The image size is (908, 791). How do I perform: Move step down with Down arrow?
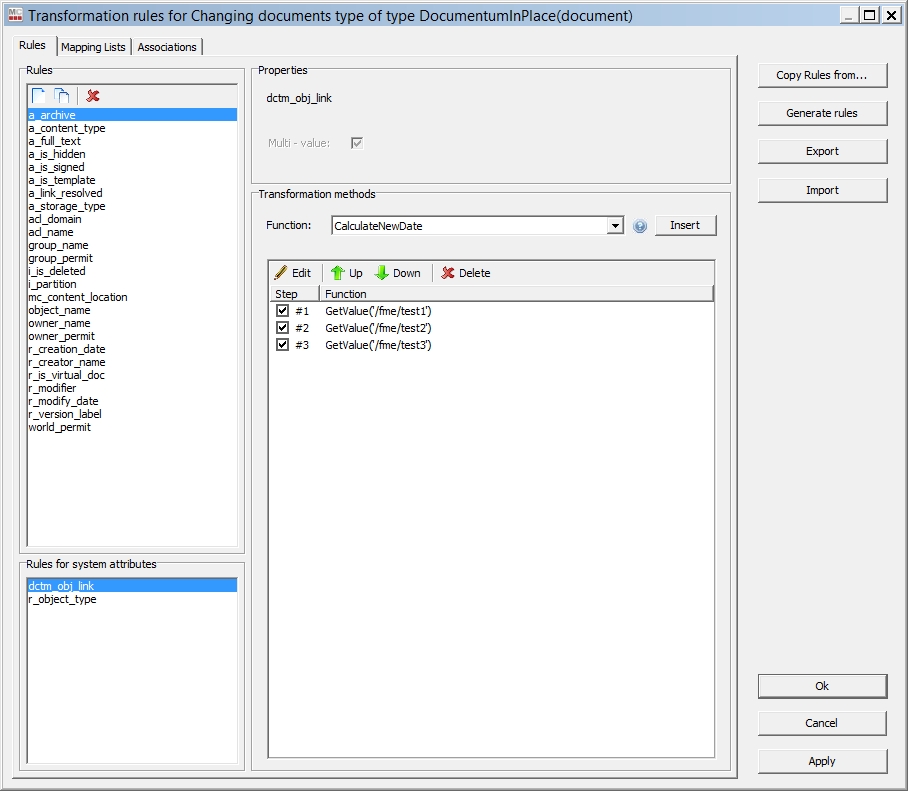[x=382, y=273]
